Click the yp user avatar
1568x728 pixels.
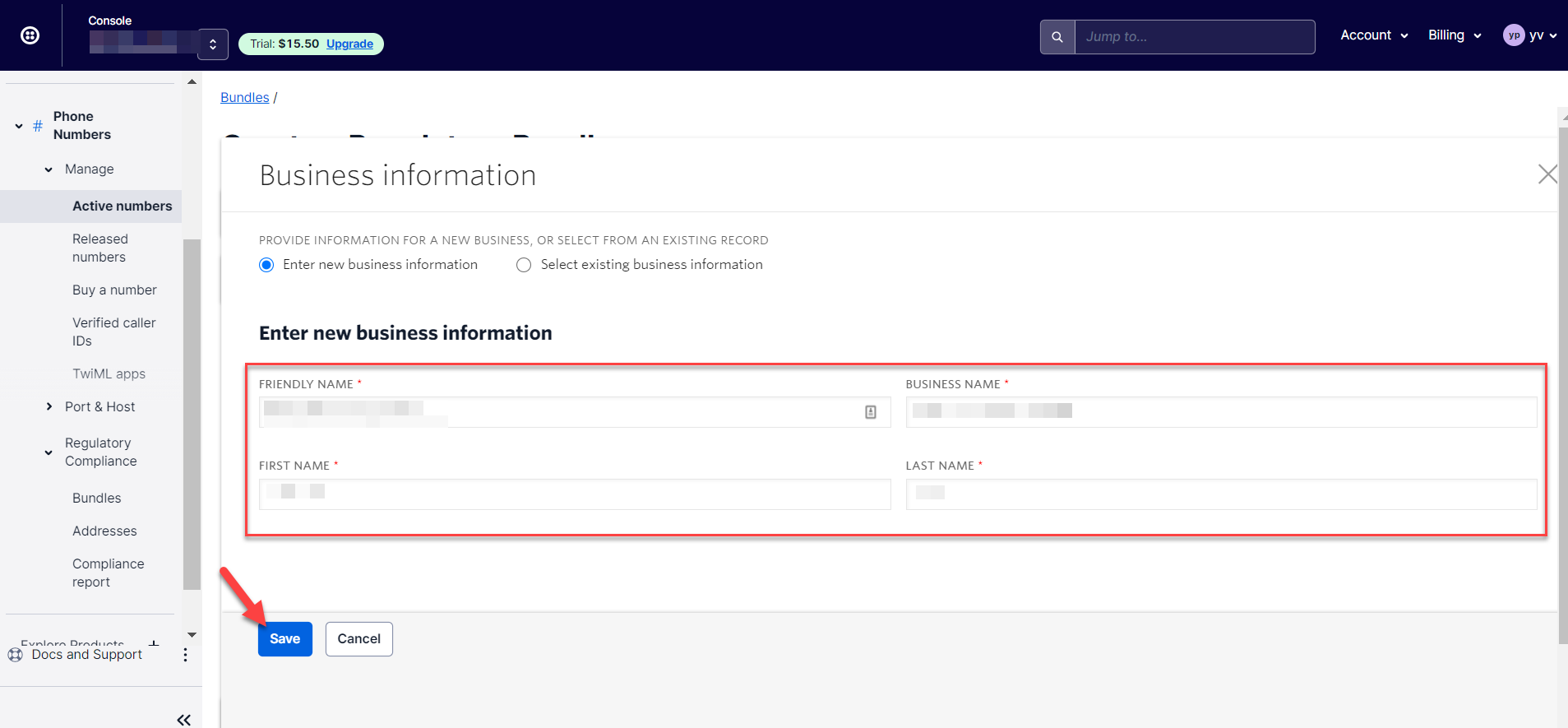pyautogui.click(x=1514, y=35)
